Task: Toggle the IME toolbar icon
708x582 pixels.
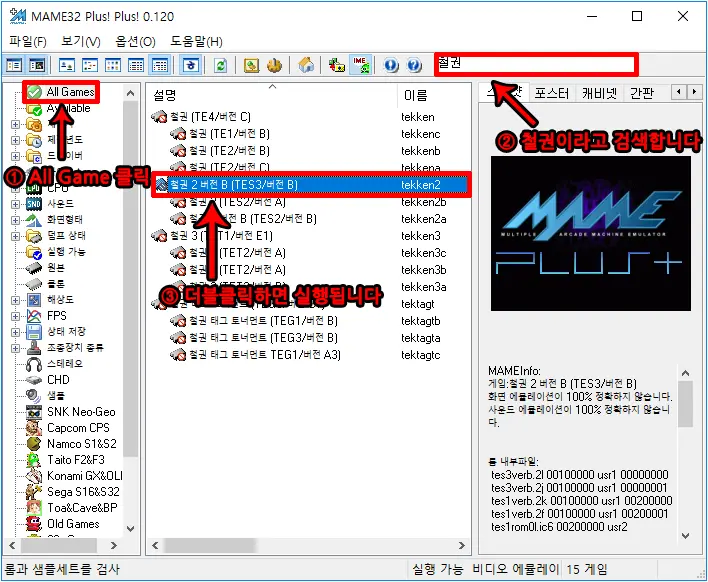Action: pos(361,65)
